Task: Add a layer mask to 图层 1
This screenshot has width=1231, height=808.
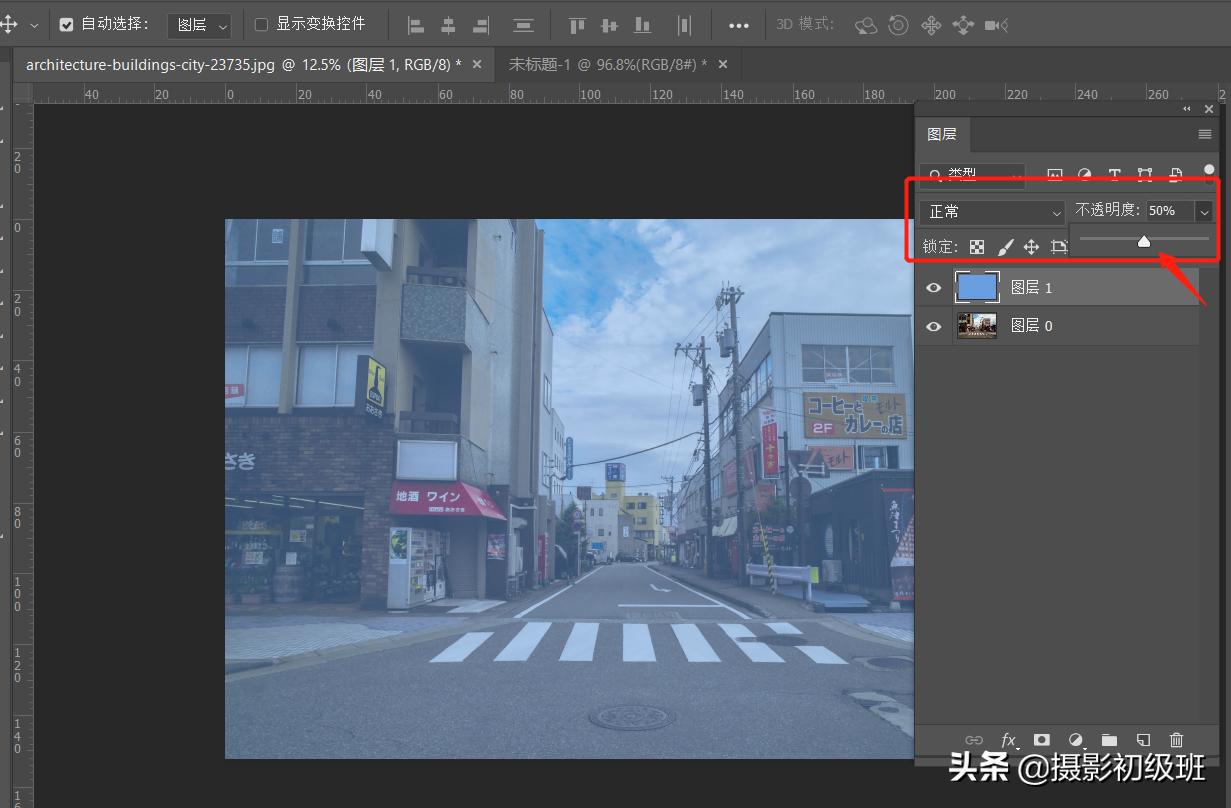Action: (1042, 740)
